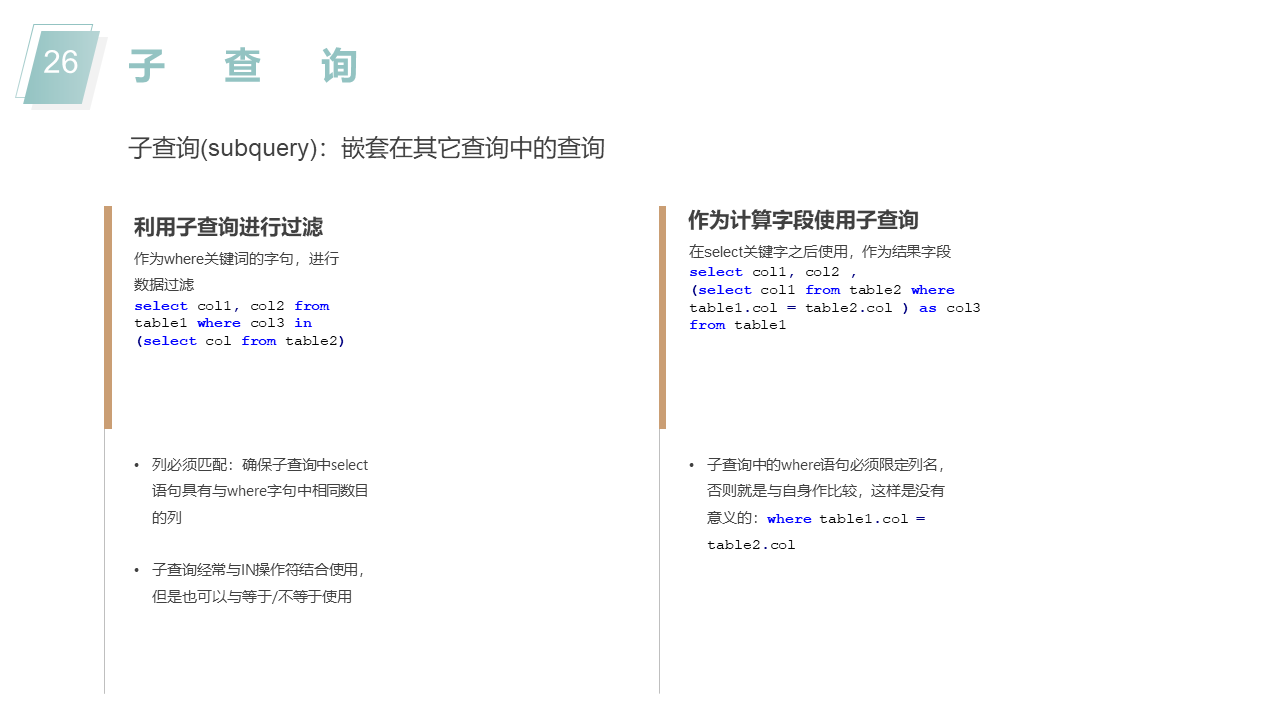
Task: Click text line 但是也可以与等于/不等于使用
Action: (252, 597)
